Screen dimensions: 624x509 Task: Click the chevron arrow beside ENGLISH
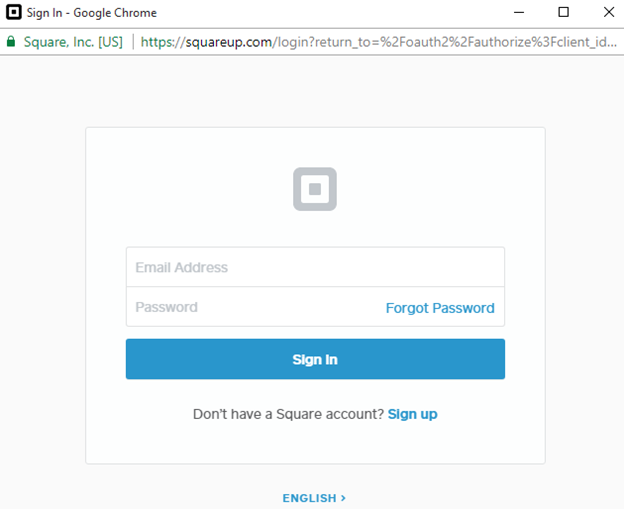coord(343,498)
